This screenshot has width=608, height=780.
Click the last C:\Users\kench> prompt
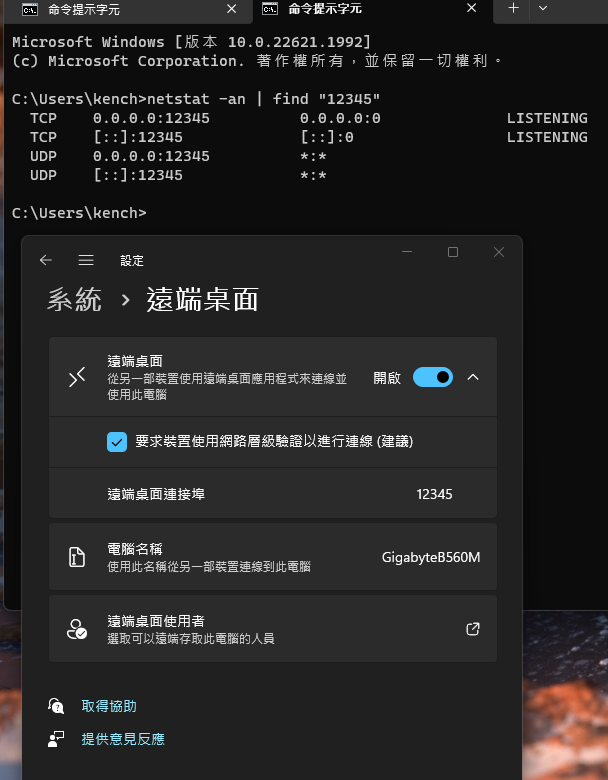click(79, 213)
